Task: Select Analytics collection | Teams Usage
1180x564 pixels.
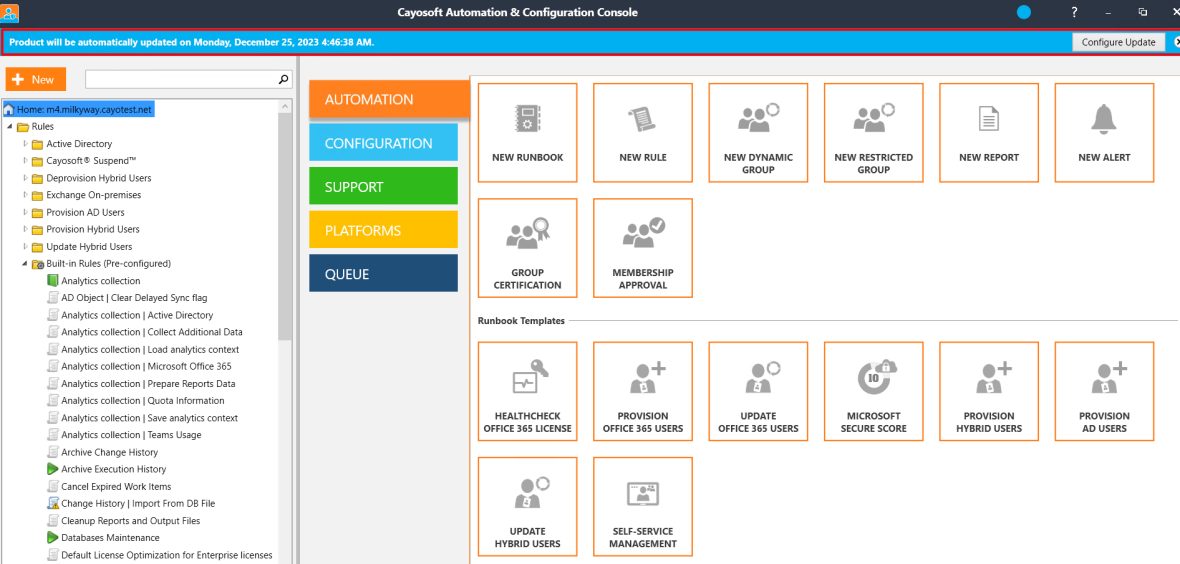Action: (131, 435)
